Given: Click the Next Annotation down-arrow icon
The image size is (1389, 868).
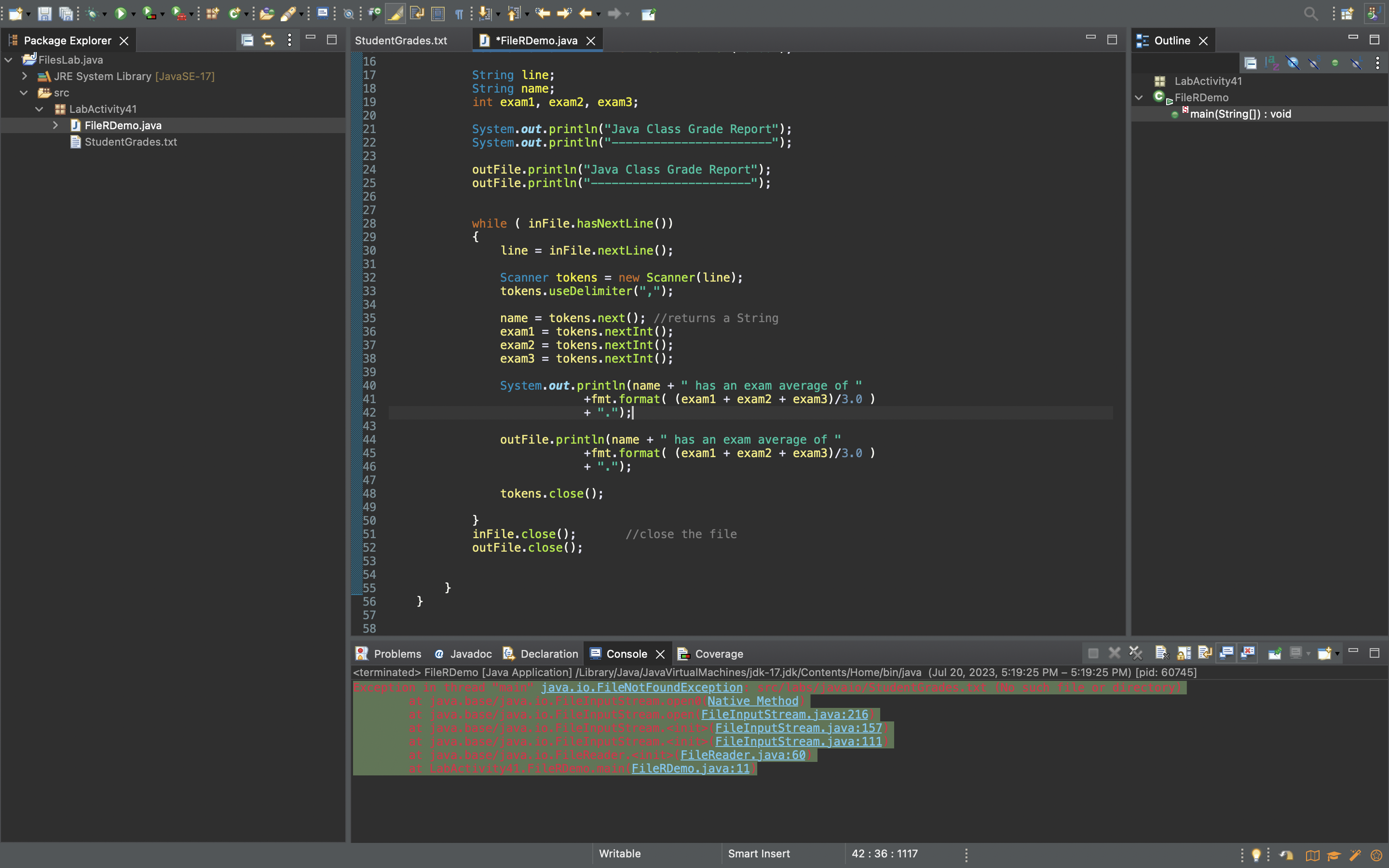Looking at the screenshot, I should pyautogui.click(x=486, y=13).
